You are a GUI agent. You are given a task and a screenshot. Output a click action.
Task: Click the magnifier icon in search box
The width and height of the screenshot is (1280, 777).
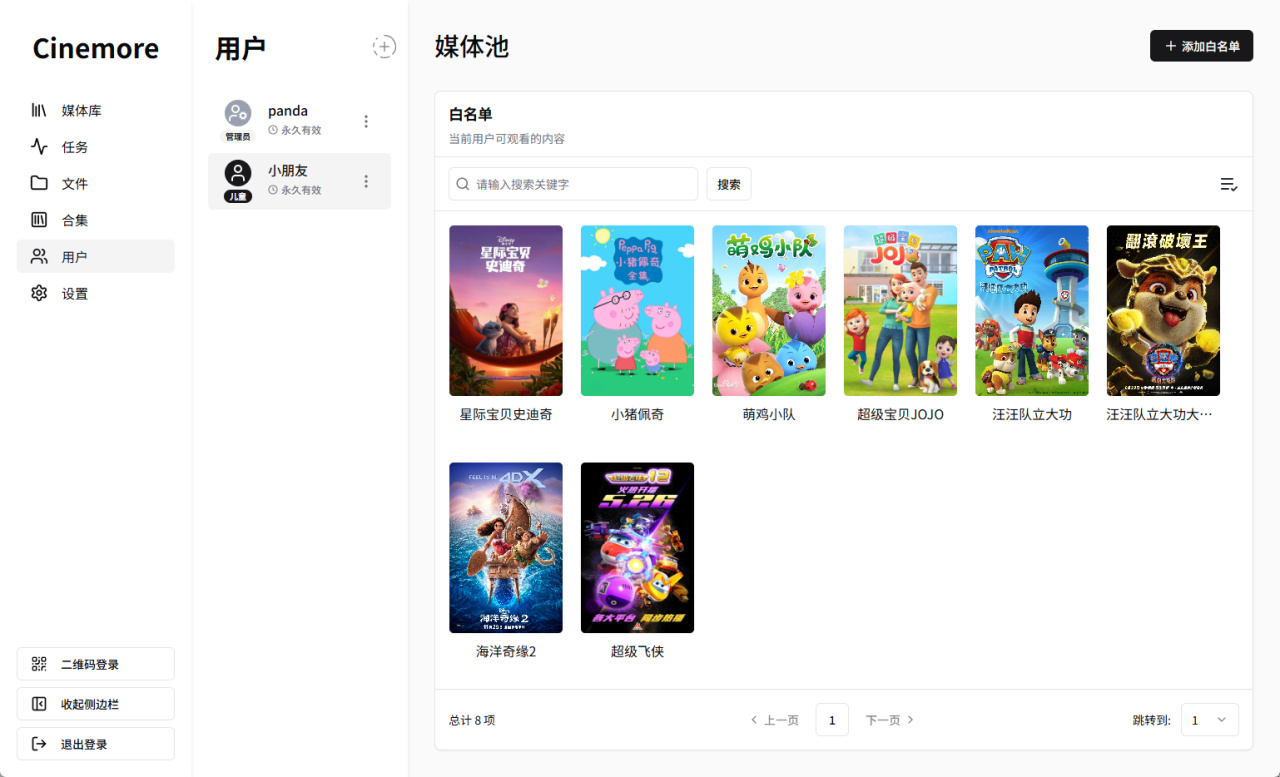coord(463,184)
